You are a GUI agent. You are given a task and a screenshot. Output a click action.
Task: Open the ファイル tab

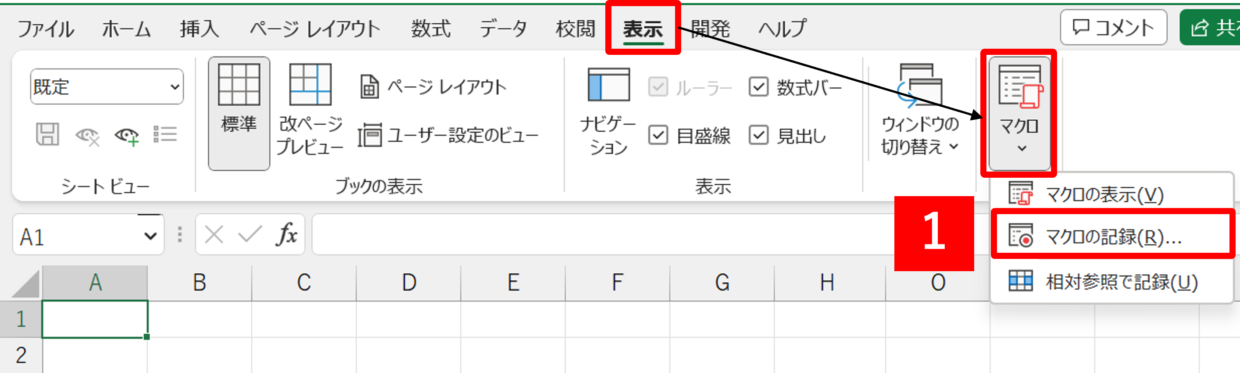(46, 29)
